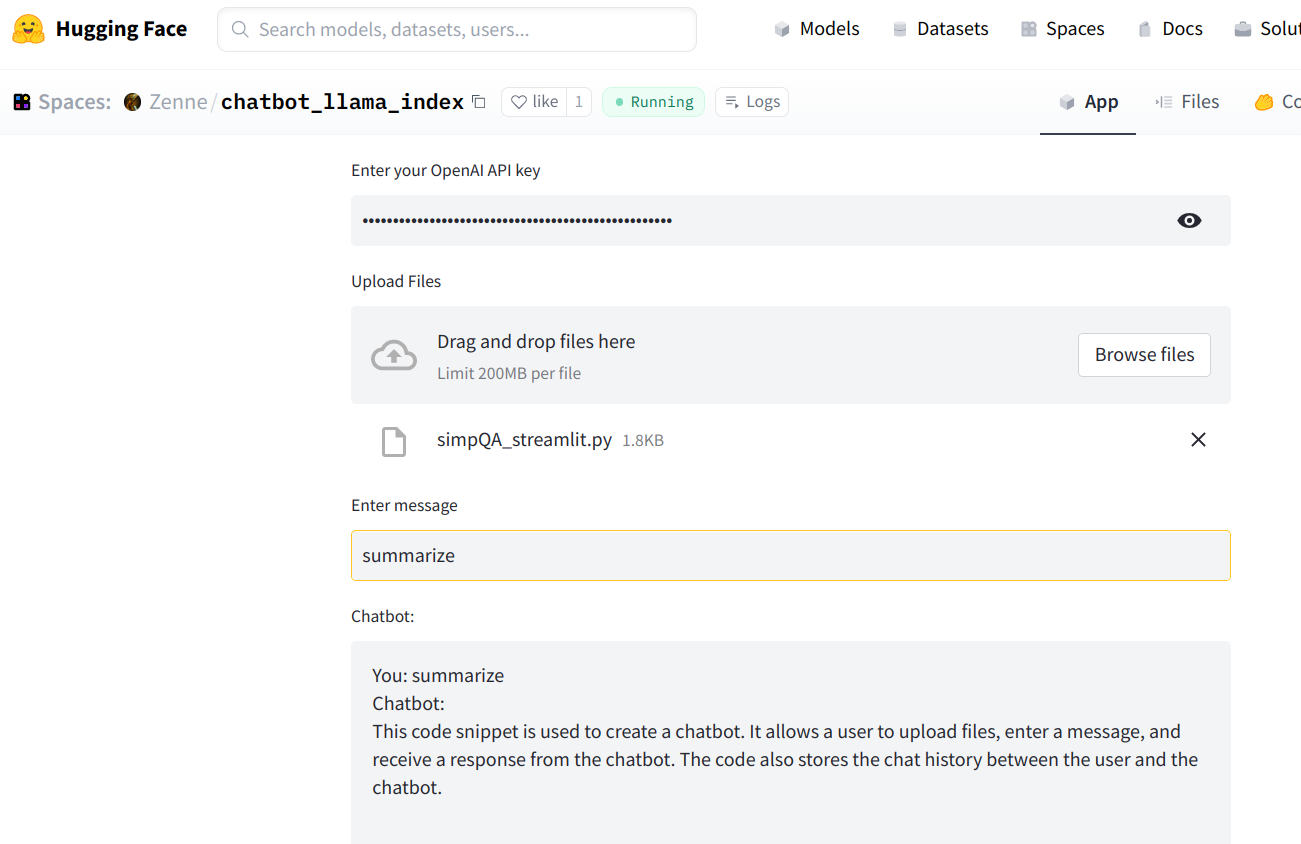This screenshot has width=1301, height=844.
Task: Click the Hugging Face emoji logo
Action: (29, 30)
